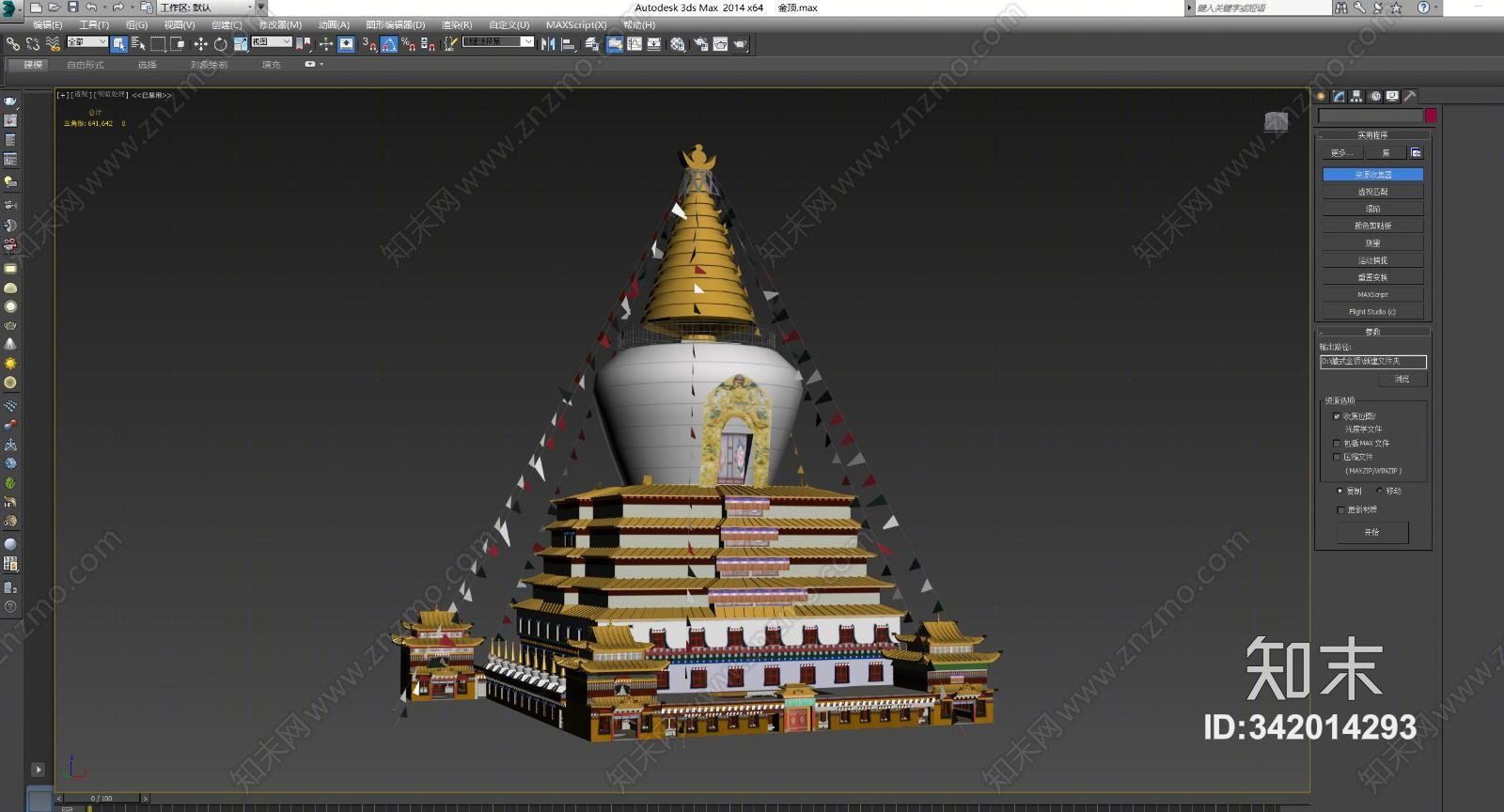Click the 透视匹配 utility button
The height and width of the screenshot is (812, 1504).
click(x=1372, y=192)
